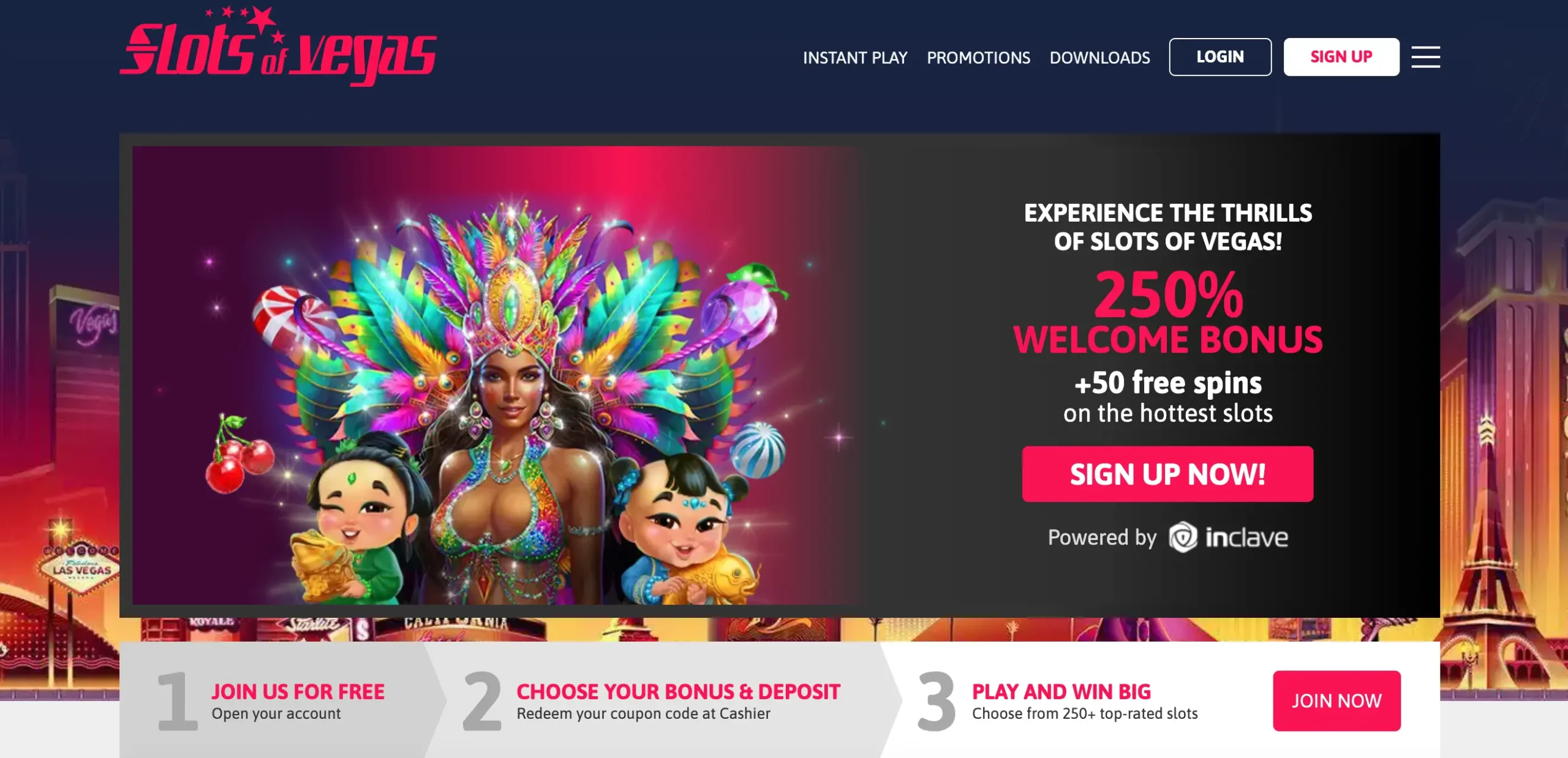Click the Join Now button

[1336, 700]
